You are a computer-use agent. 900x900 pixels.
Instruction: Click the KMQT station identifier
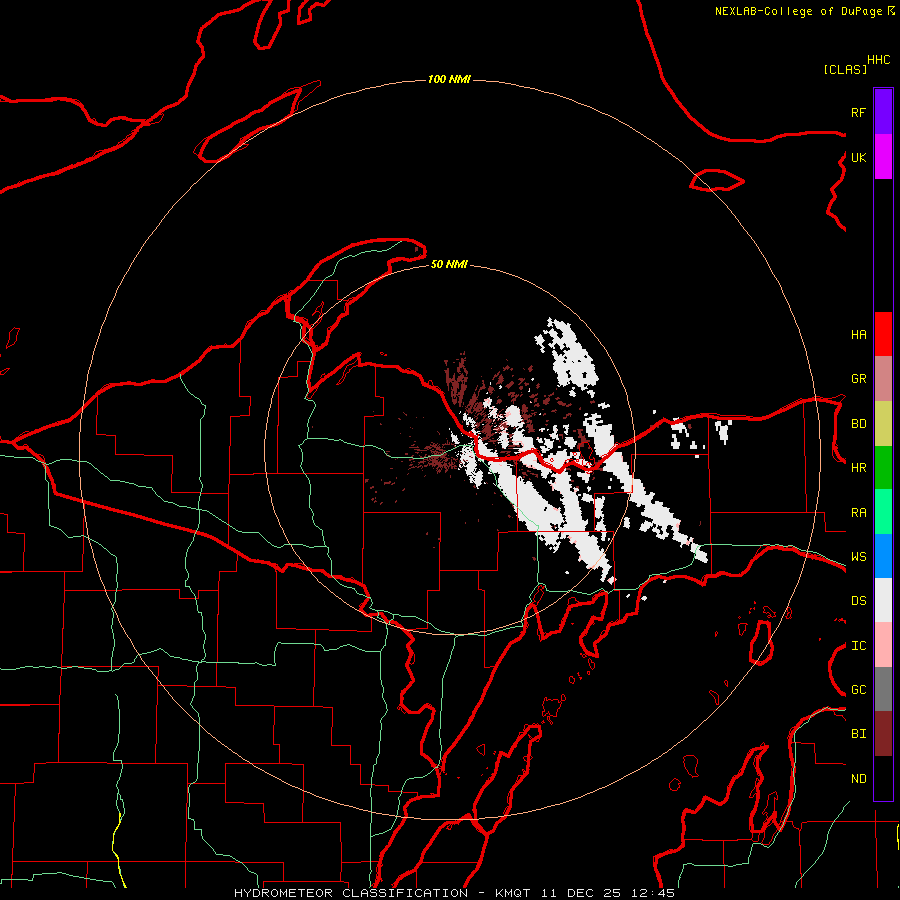pos(513,893)
